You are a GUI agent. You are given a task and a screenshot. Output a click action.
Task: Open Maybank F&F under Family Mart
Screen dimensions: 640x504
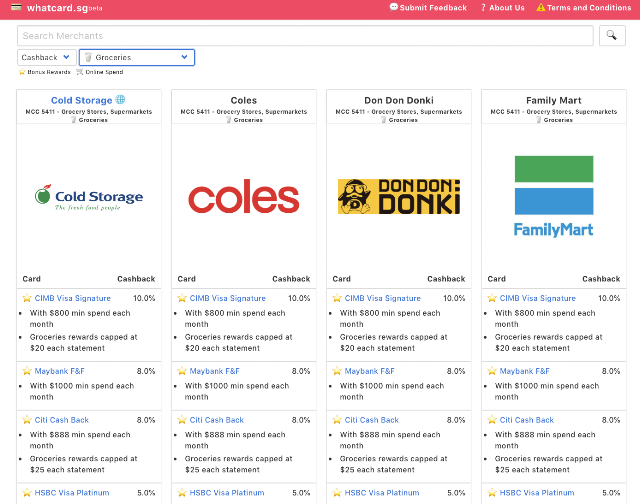[524, 371]
